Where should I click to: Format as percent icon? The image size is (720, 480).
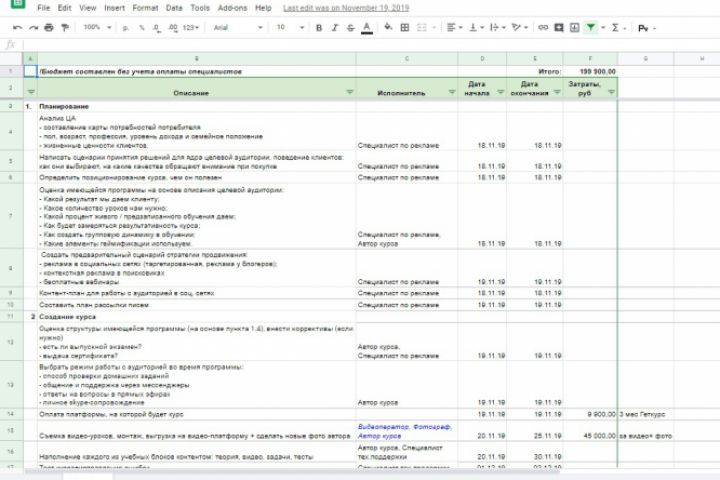pos(142,28)
